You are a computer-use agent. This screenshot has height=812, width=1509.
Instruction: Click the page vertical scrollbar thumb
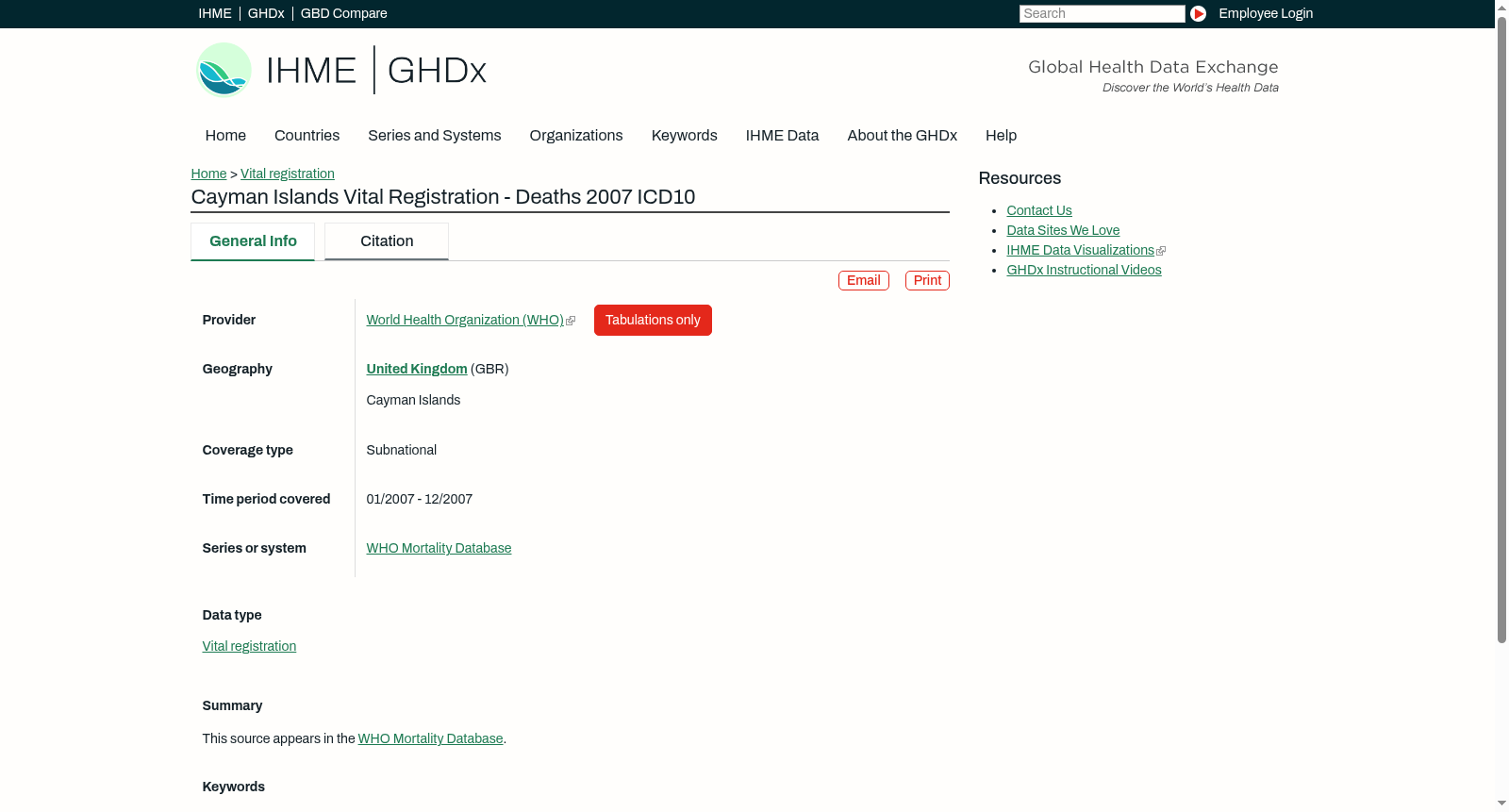pos(1501,329)
